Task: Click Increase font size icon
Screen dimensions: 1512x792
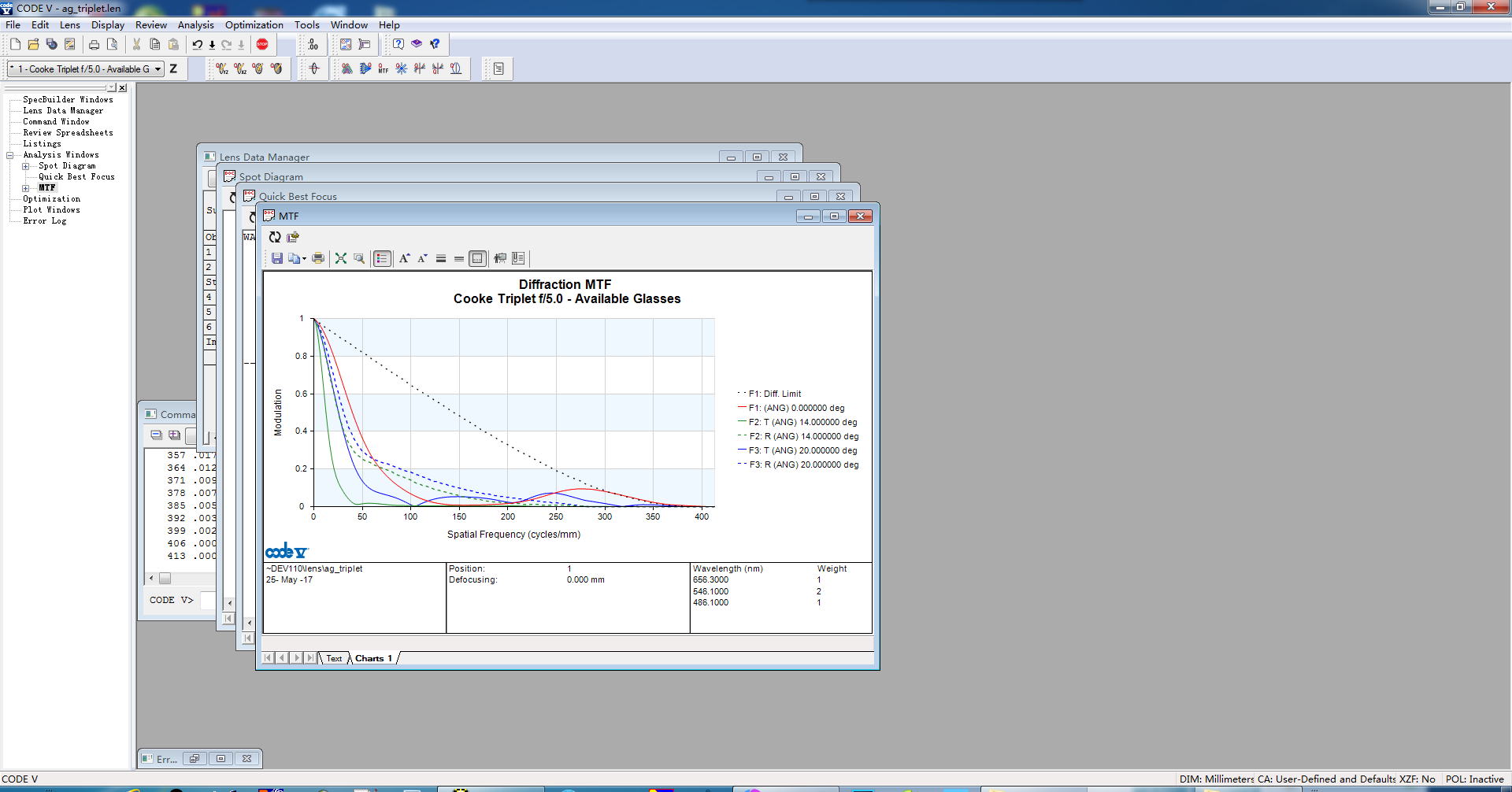Action: [404, 258]
